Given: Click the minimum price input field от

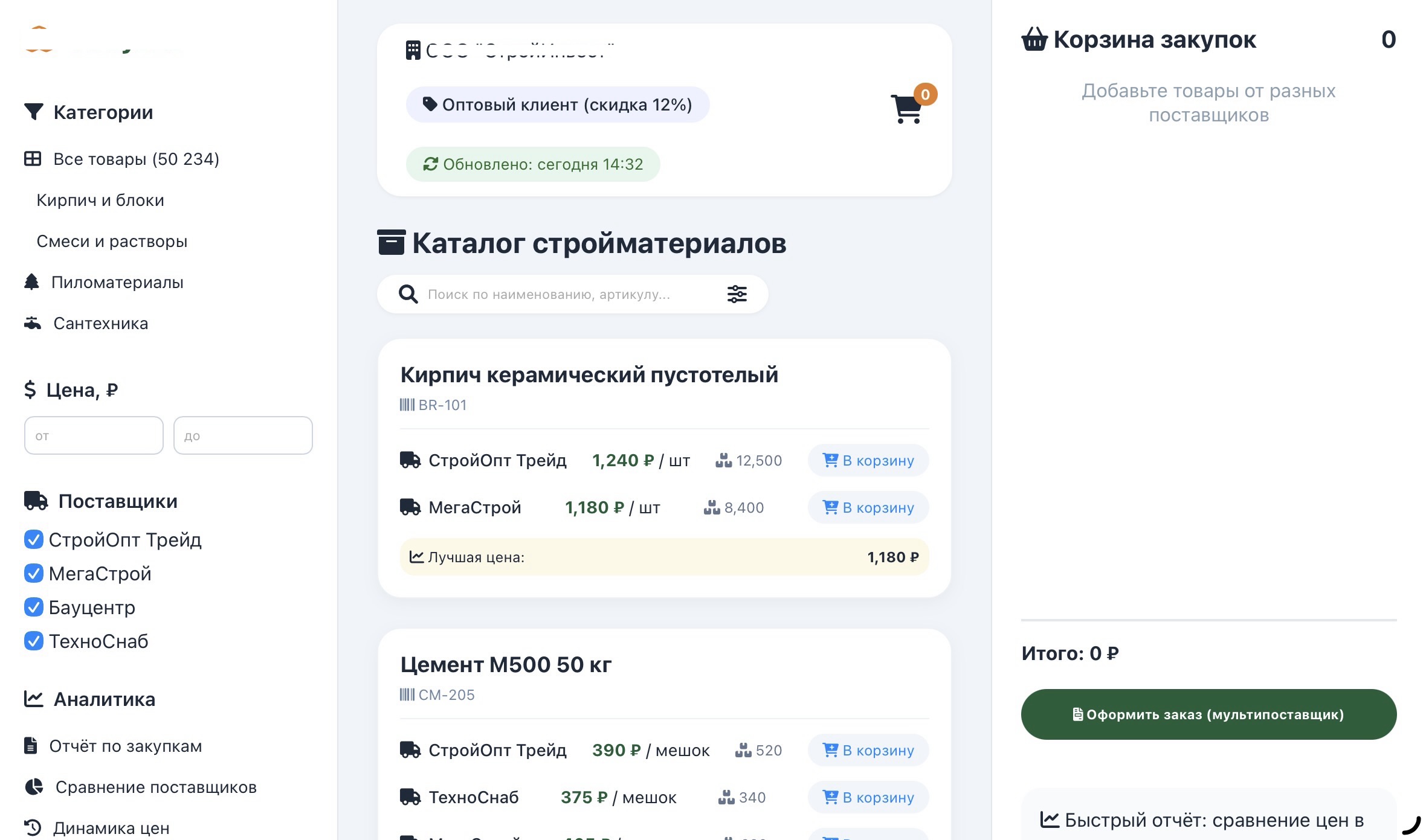Looking at the screenshot, I should 93,435.
